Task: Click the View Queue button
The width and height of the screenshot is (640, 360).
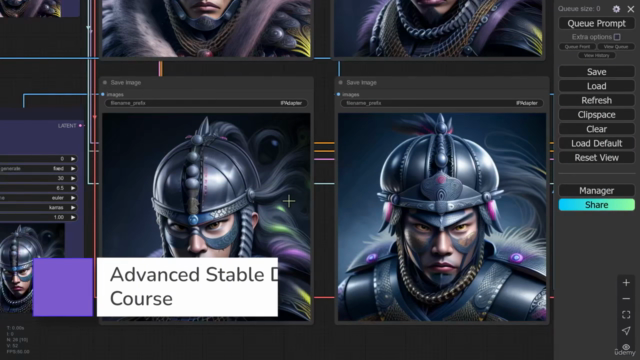Action: click(x=616, y=47)
